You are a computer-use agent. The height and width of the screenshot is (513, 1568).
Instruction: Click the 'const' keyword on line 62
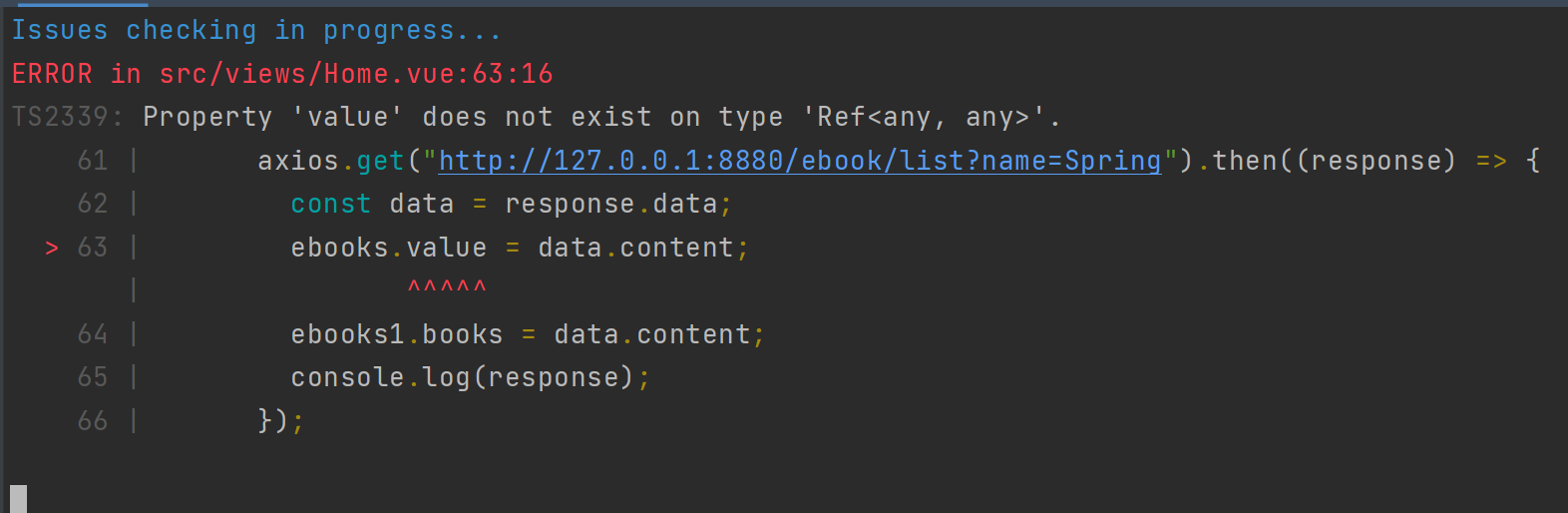point(331,204)
